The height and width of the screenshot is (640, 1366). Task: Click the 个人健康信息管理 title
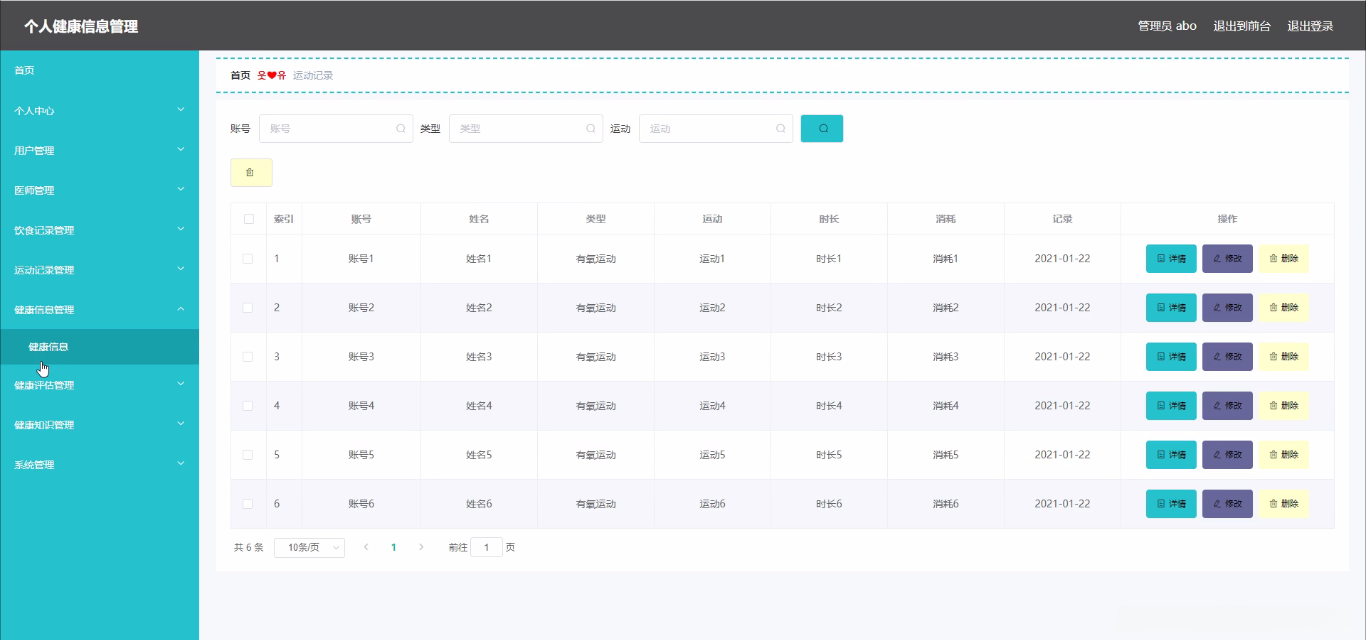coord(81,26)
